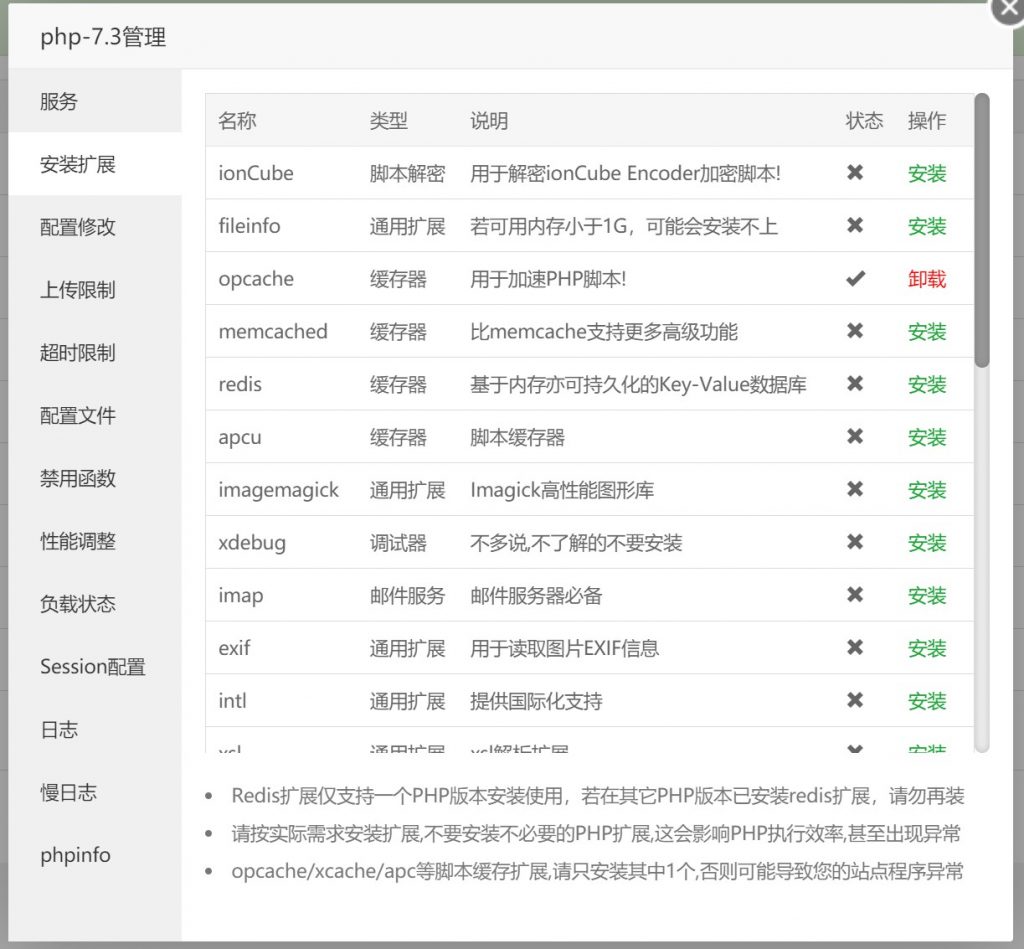The width and height of the screenshot is (1024, 949).
Task: View the phpinfo tab
Action: coord(75,856)
